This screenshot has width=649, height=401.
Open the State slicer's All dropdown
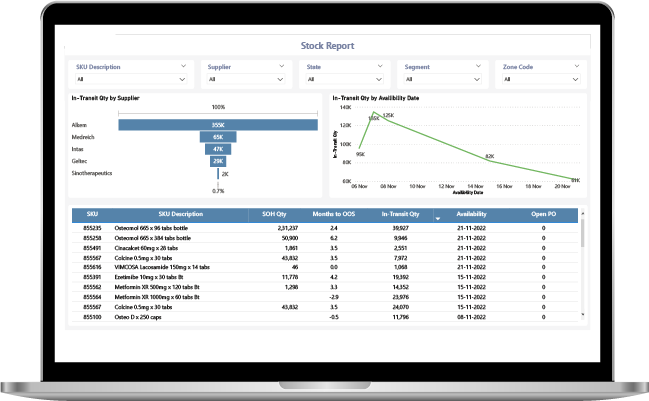coord(344,79)
